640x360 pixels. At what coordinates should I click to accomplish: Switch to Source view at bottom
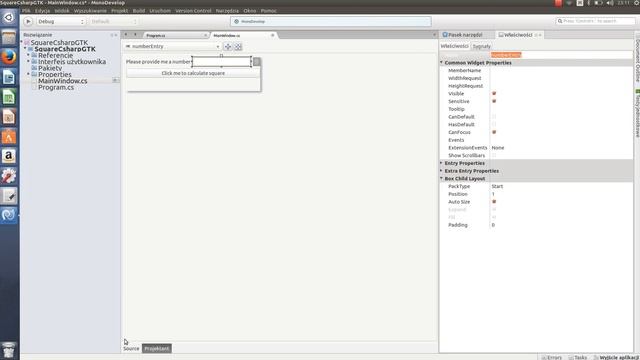click(x=131, y=349)
